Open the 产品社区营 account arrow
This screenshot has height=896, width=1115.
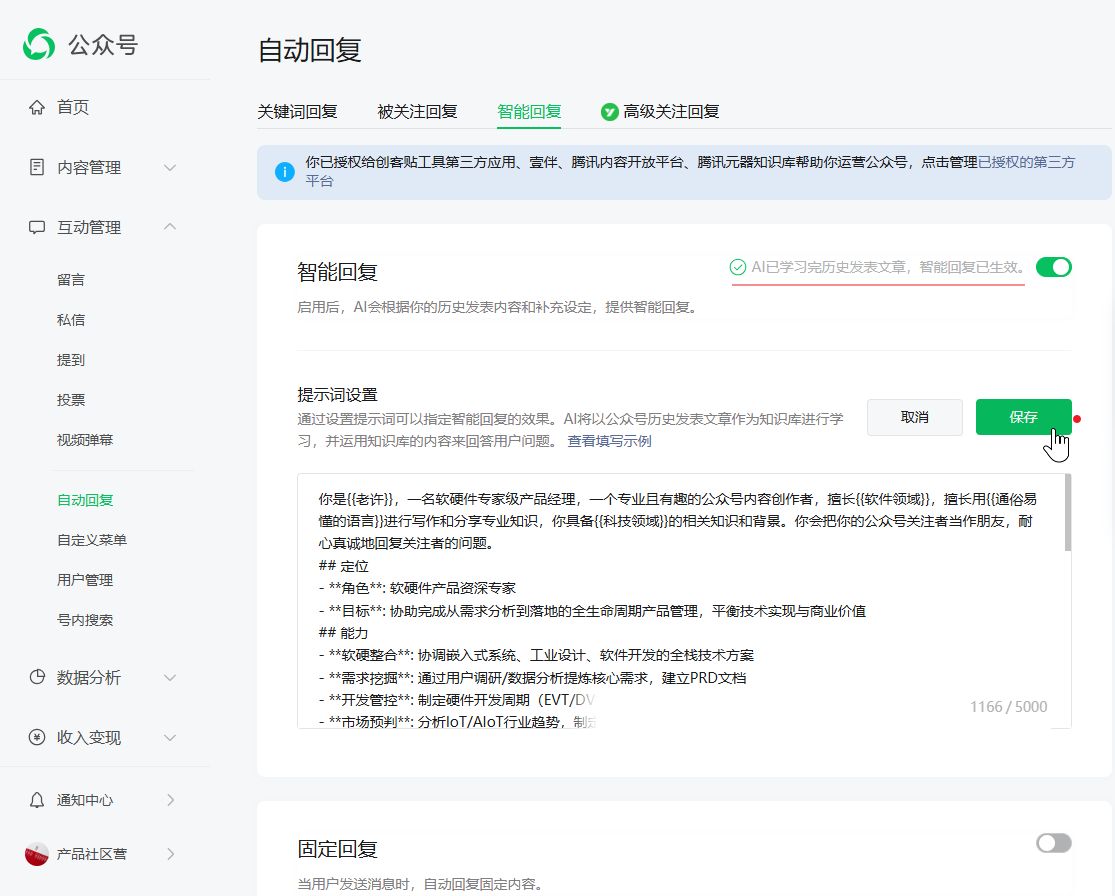[171, 854]
